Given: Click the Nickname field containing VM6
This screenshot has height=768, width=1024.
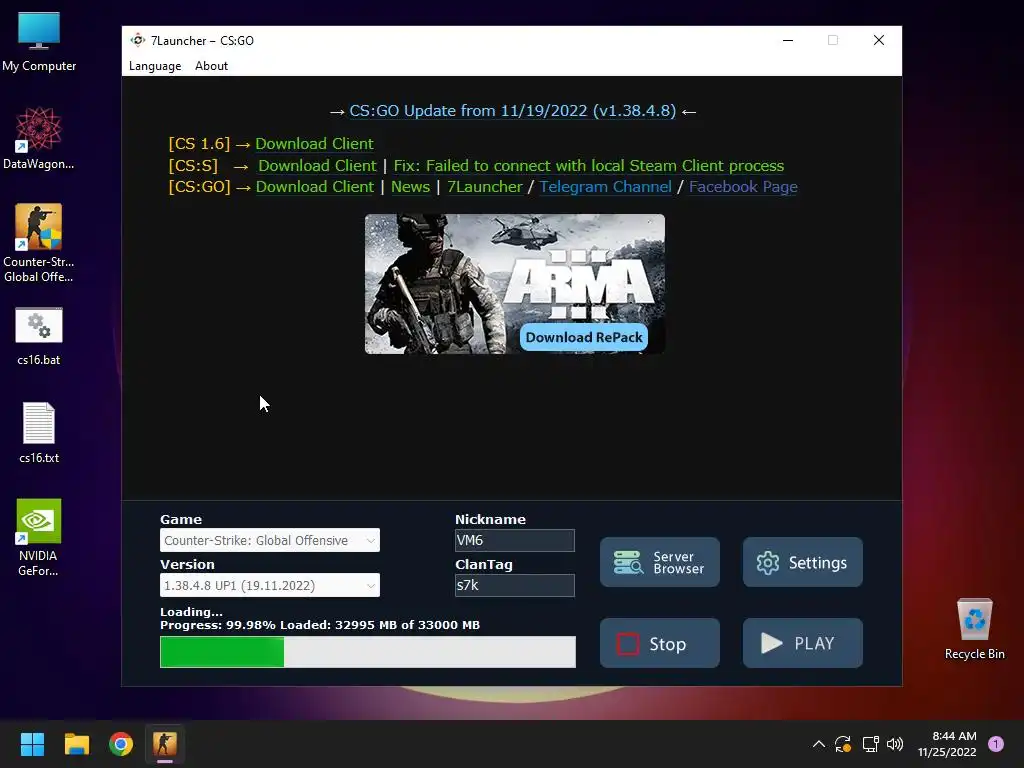Looking at the screenshot, I should tap(515, 540).
